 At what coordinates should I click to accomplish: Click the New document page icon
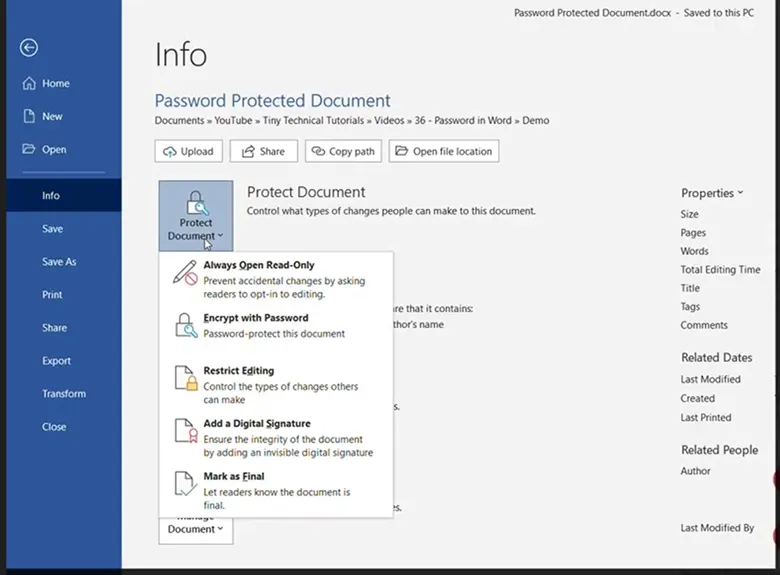(x=29, y=116)
